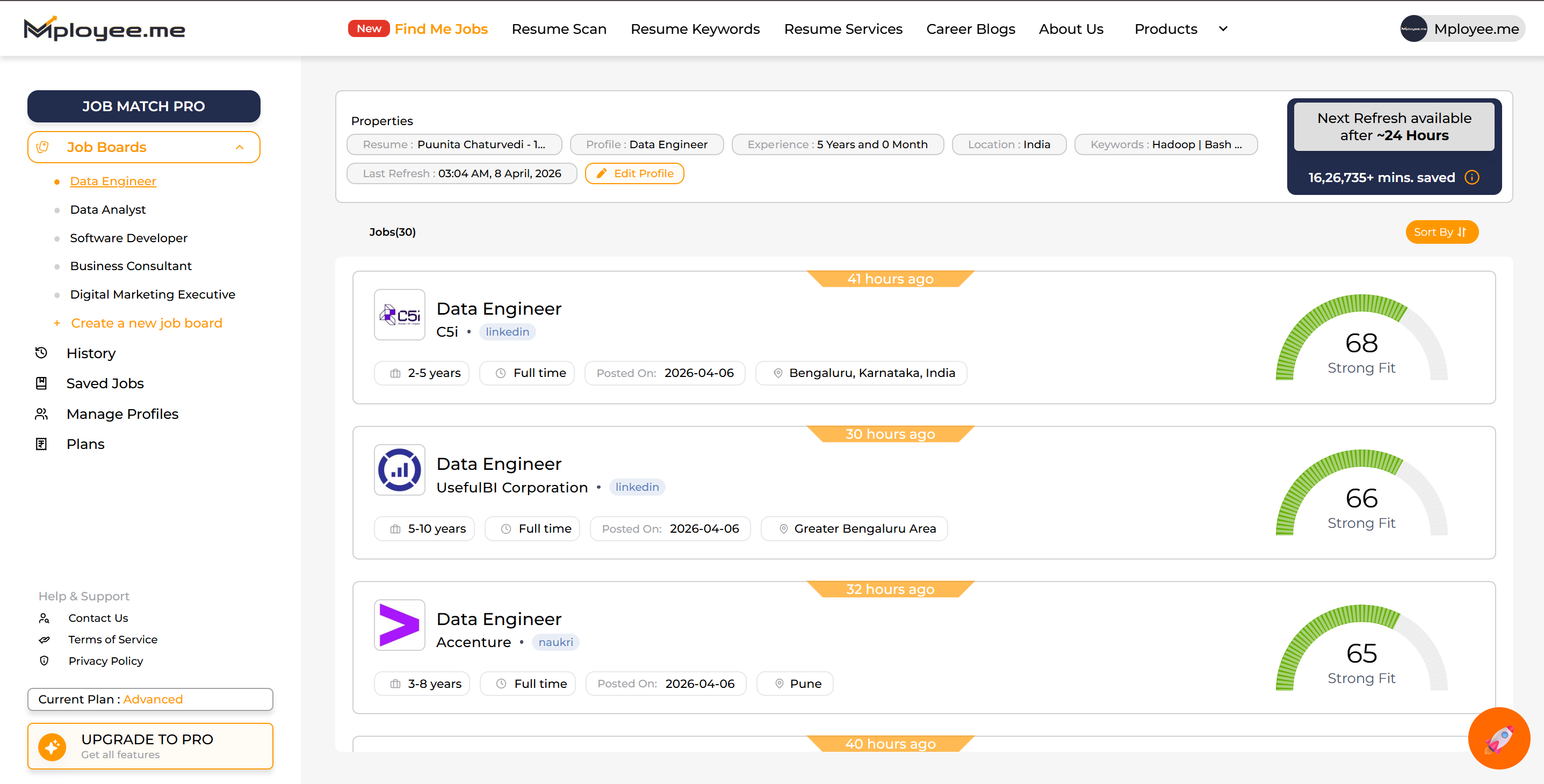
Task: Collapse the Job Boards section
Action: point(239,147)
